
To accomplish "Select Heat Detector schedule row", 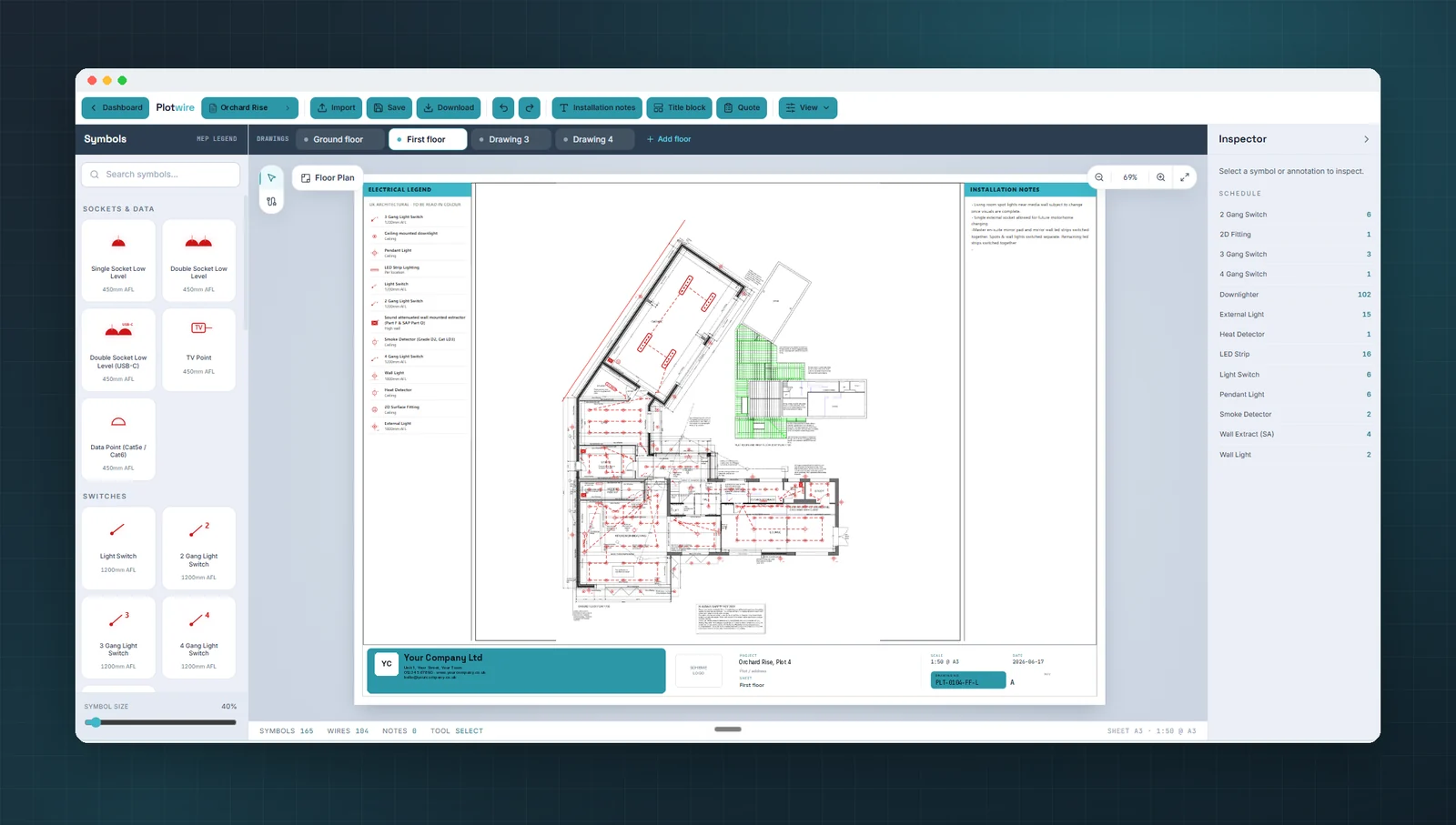I will (1295, 335).
